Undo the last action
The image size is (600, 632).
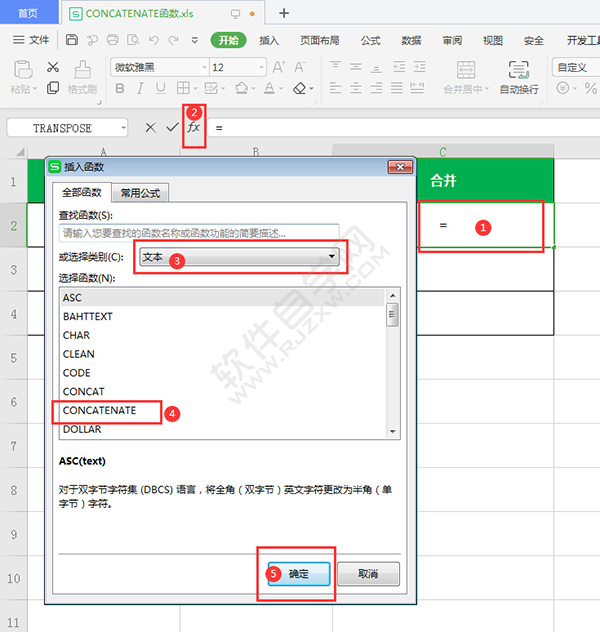point(154,40)
